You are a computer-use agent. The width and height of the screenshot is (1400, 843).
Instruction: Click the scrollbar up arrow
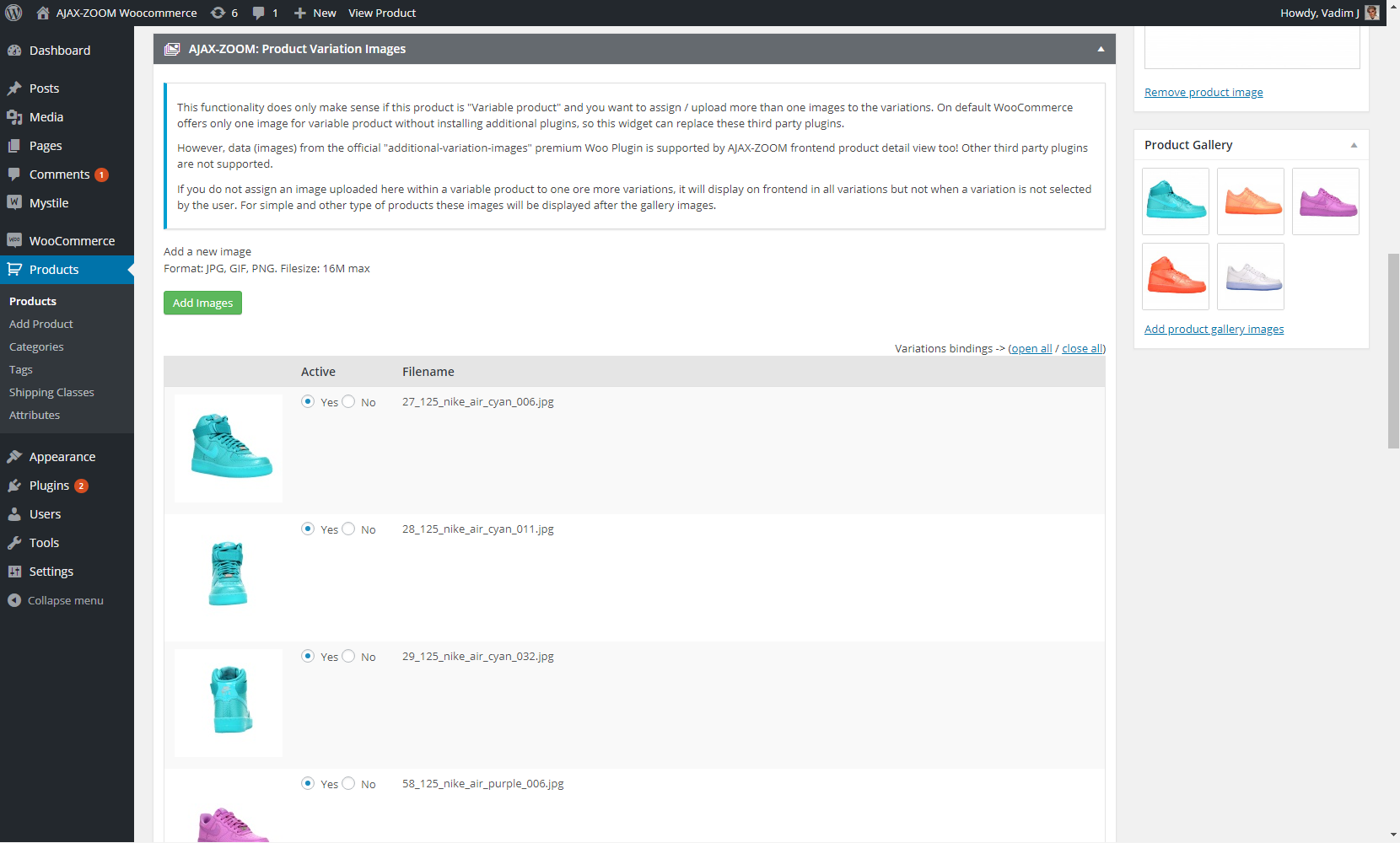click(1393, 6)
